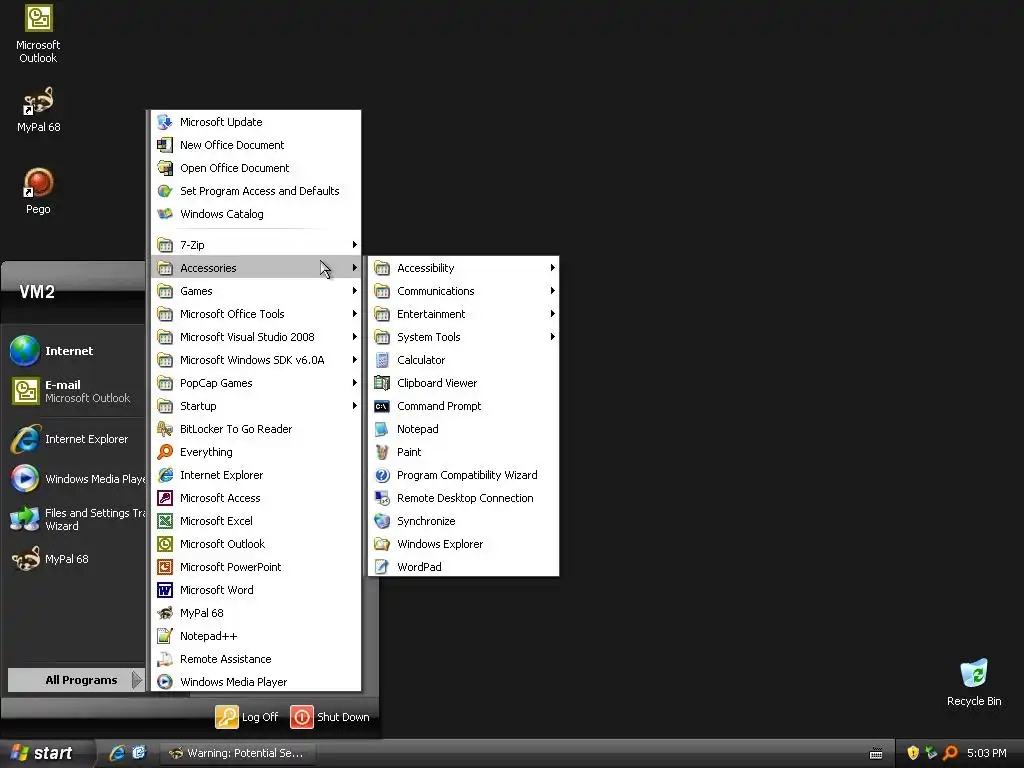Open Pego desktop shortcut
This screenshot has width=1024, height=768.
pos(38,191)
